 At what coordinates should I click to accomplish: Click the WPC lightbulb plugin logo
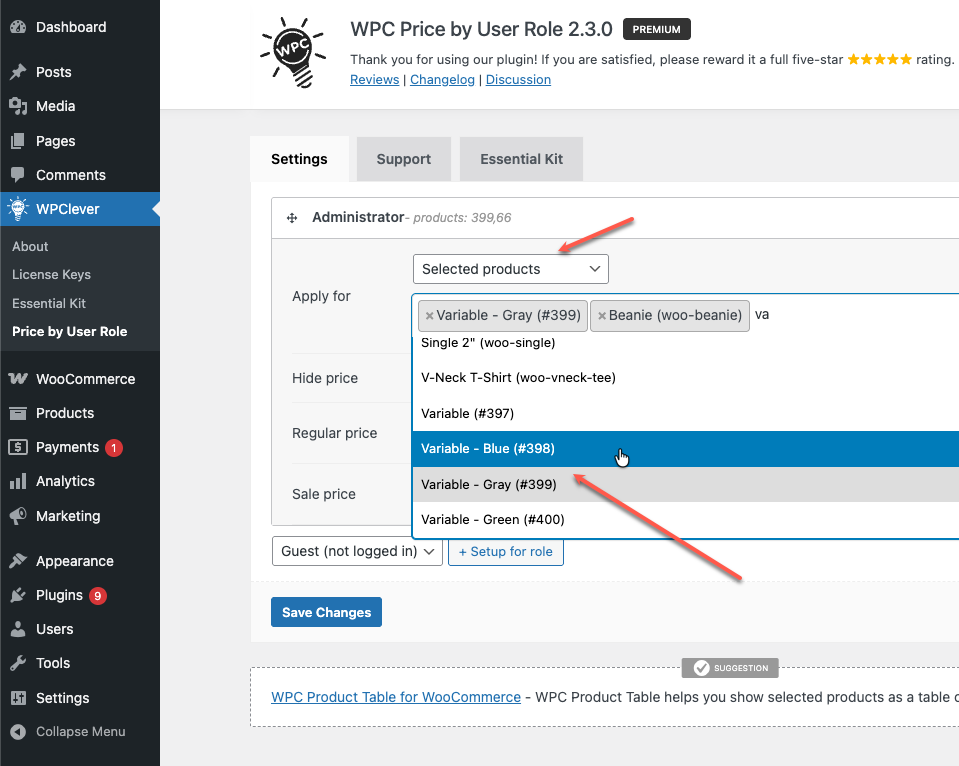click(293, 53)
